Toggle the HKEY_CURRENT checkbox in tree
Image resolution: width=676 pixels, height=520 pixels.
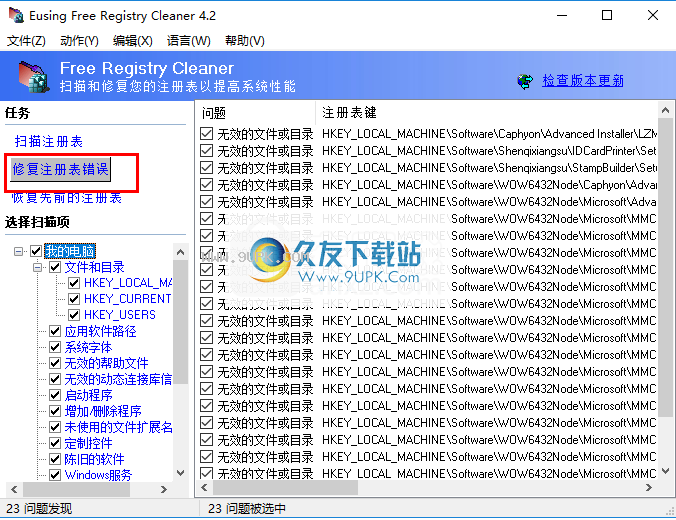click(74, 299)
